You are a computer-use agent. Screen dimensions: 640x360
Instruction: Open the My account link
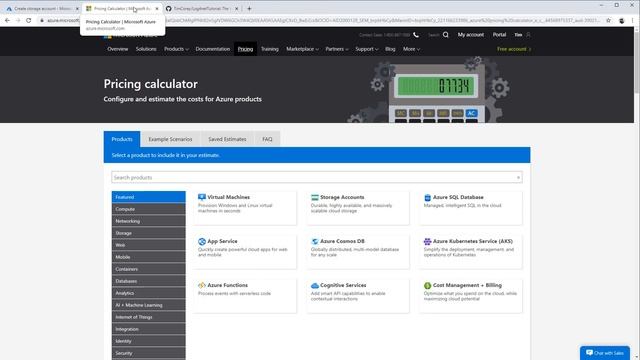pyautogui.click(x=471, y=35)
